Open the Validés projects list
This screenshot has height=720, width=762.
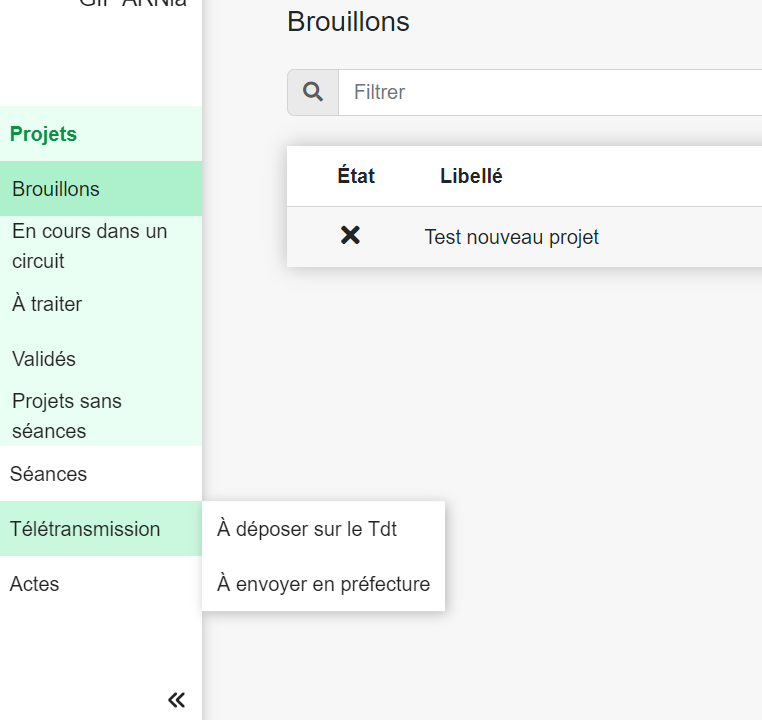click(x=44, y=359)
